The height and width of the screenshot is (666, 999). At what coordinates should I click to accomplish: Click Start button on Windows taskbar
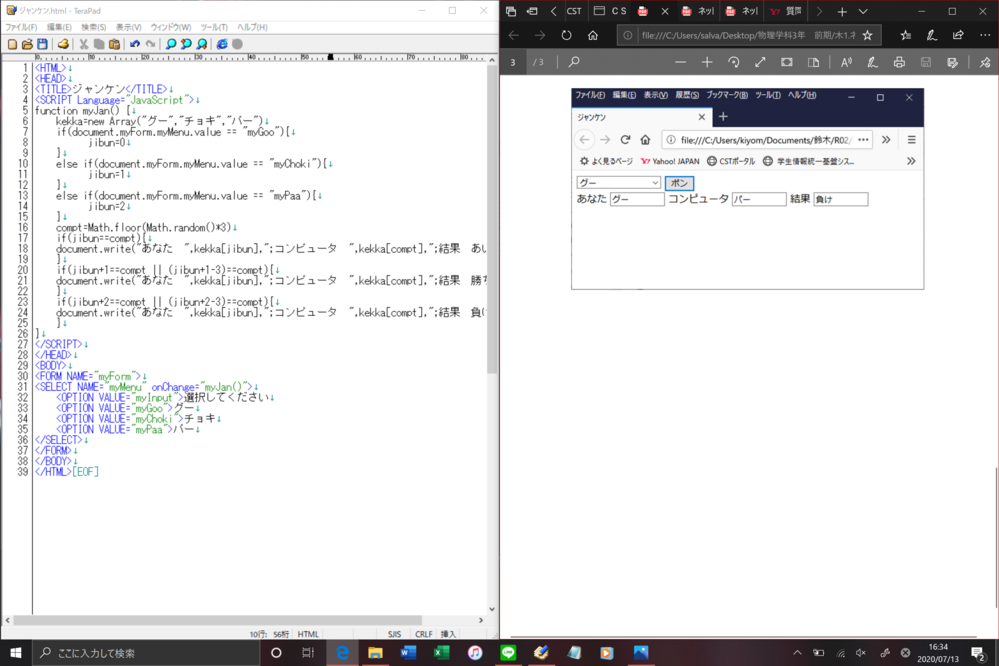[15, 653]
